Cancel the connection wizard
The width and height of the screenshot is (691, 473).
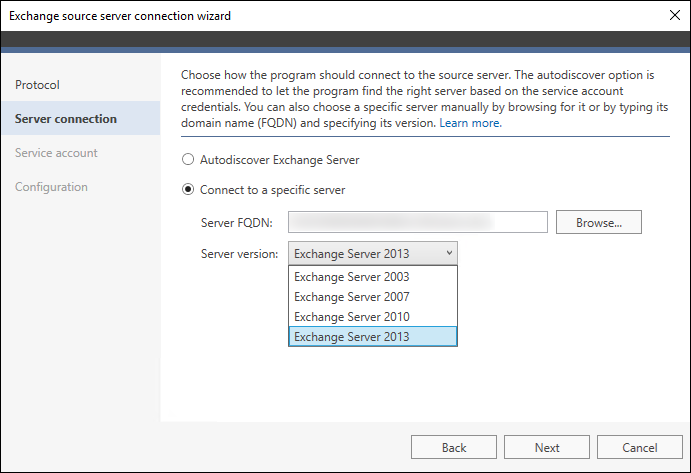640,447
